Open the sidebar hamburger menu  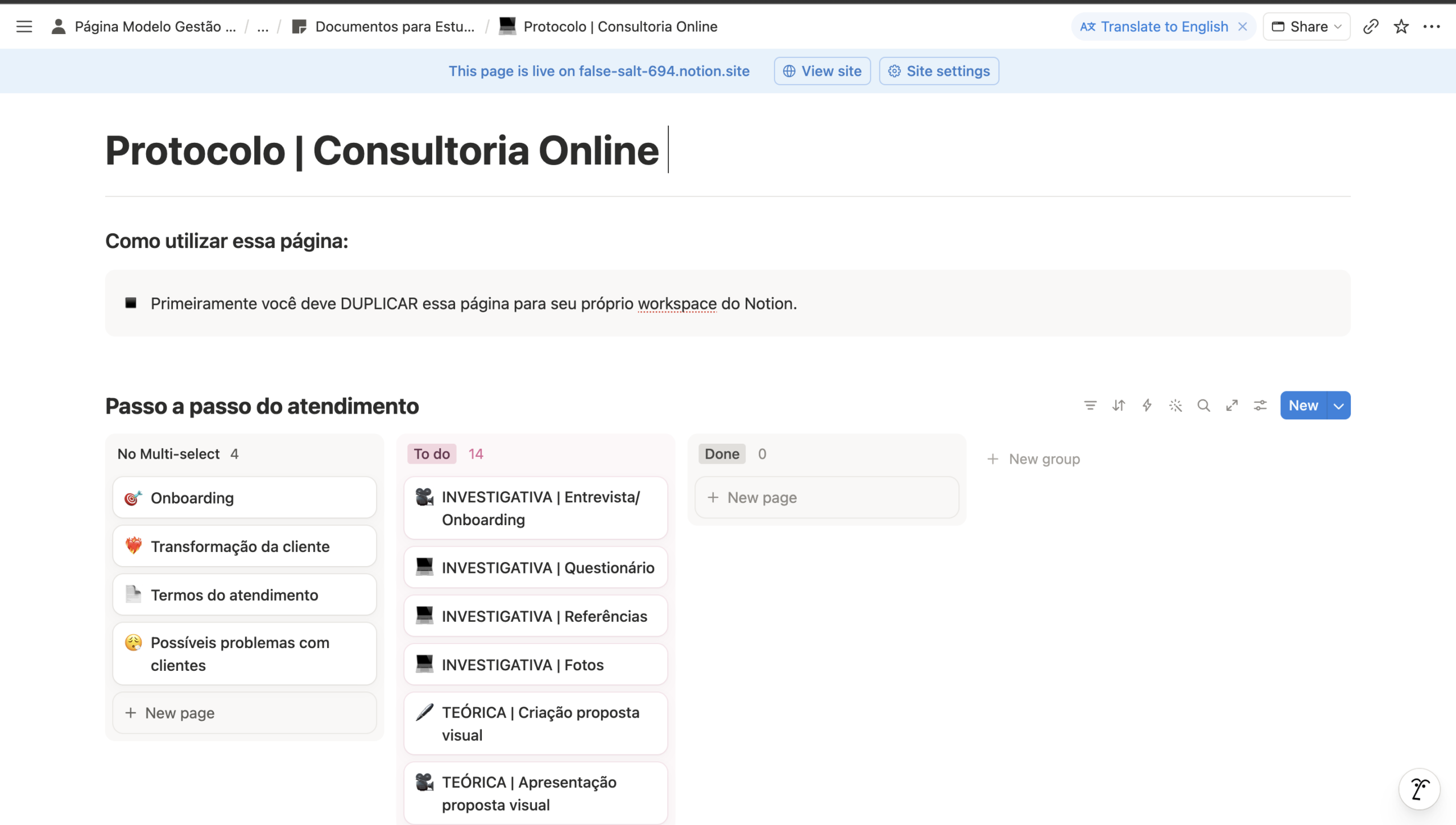[24, 26]
